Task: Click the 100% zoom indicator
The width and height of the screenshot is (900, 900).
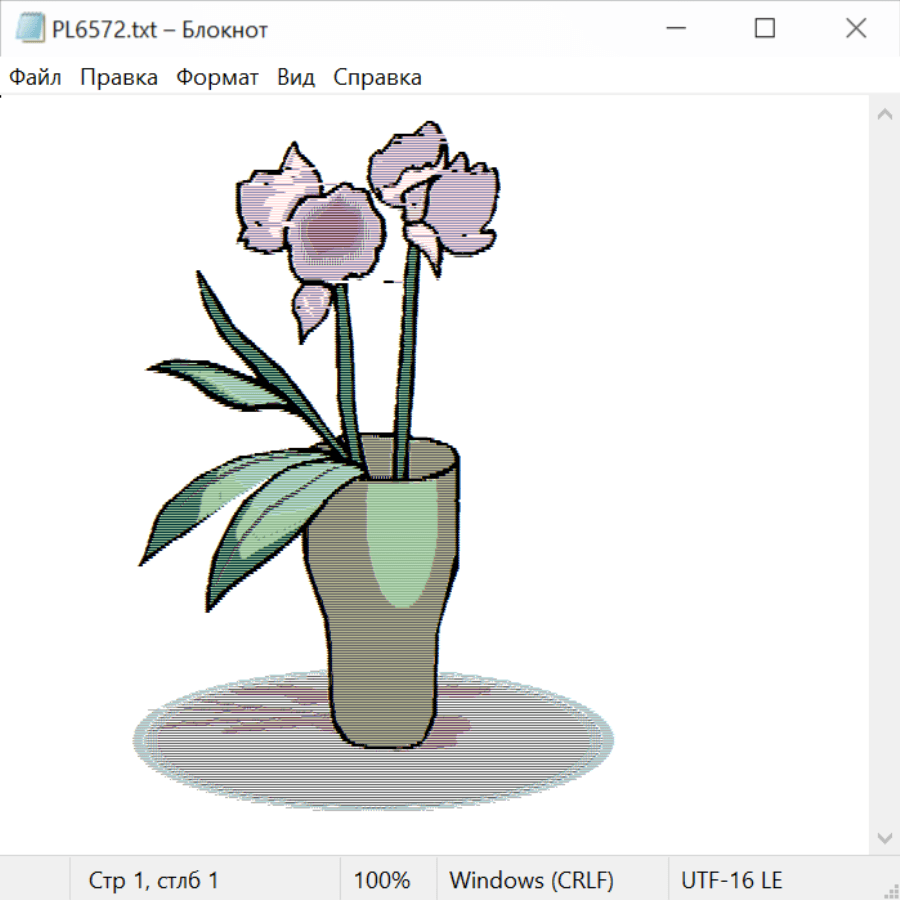Action: click(x=382, y=880)
